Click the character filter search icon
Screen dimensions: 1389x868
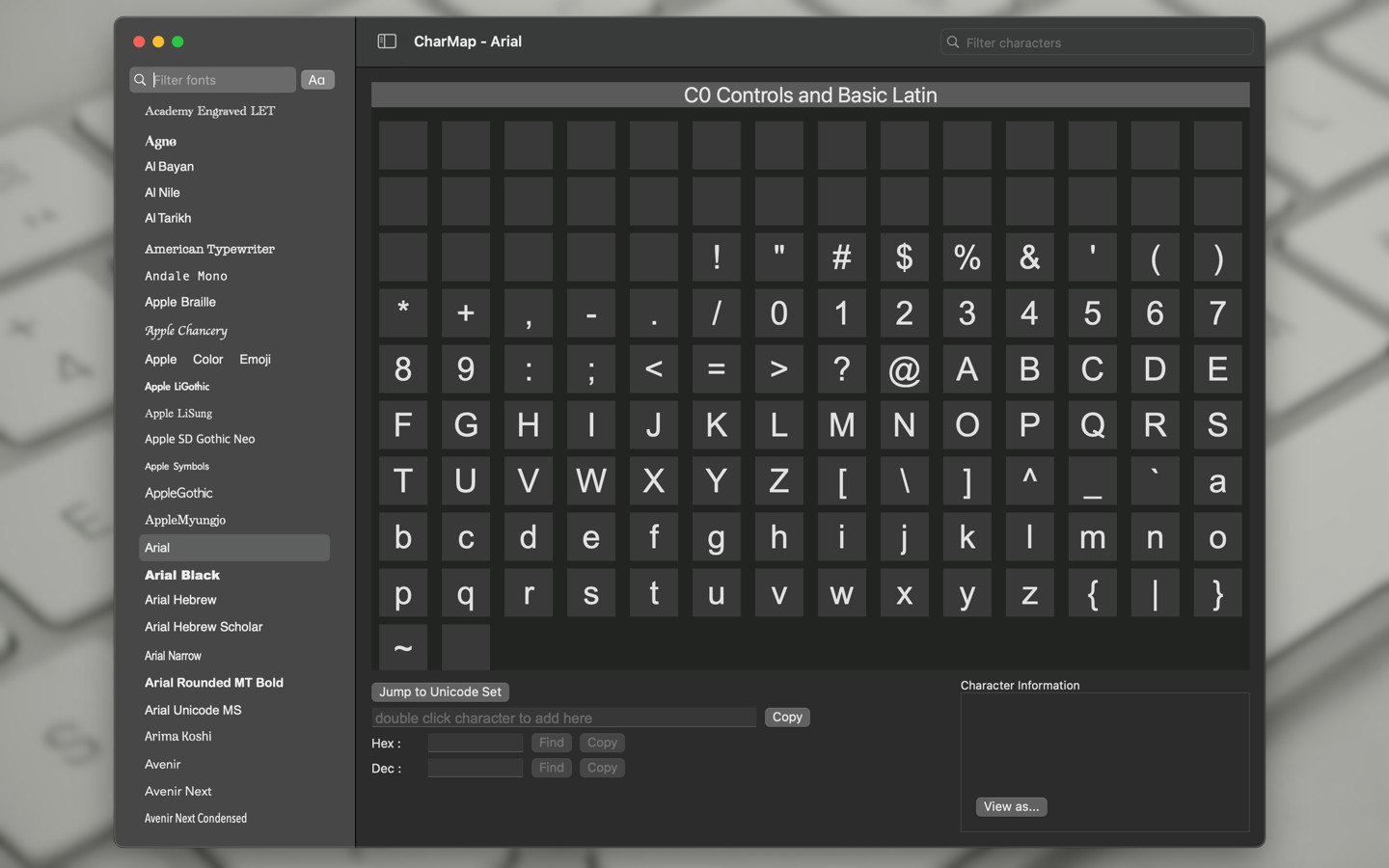[953, 42]
